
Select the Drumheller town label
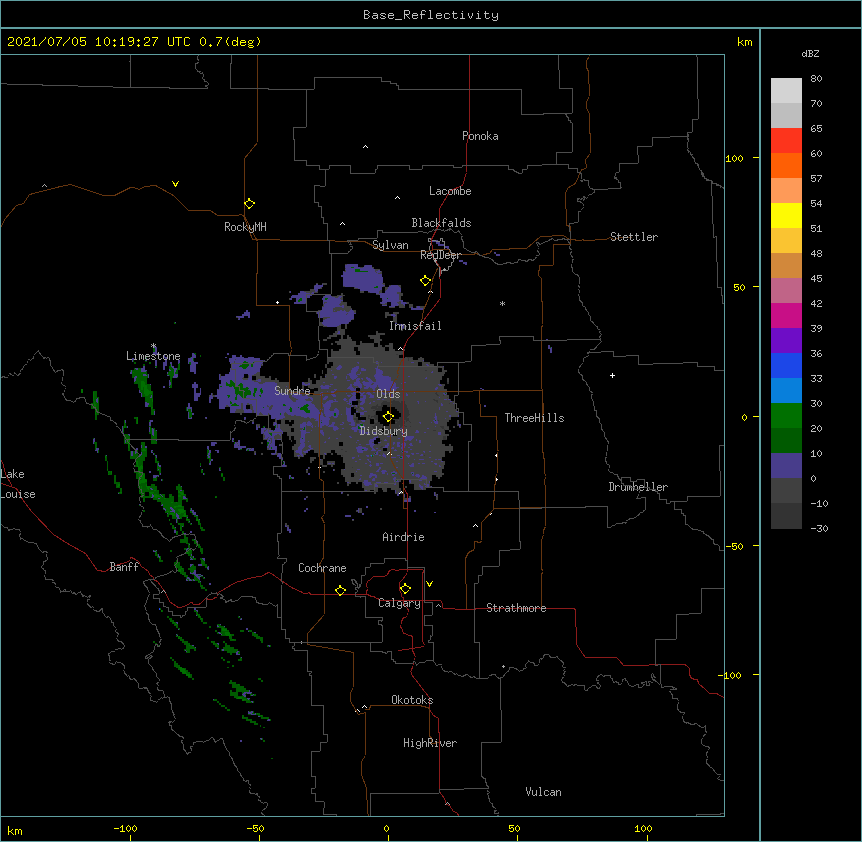[638, 487]
